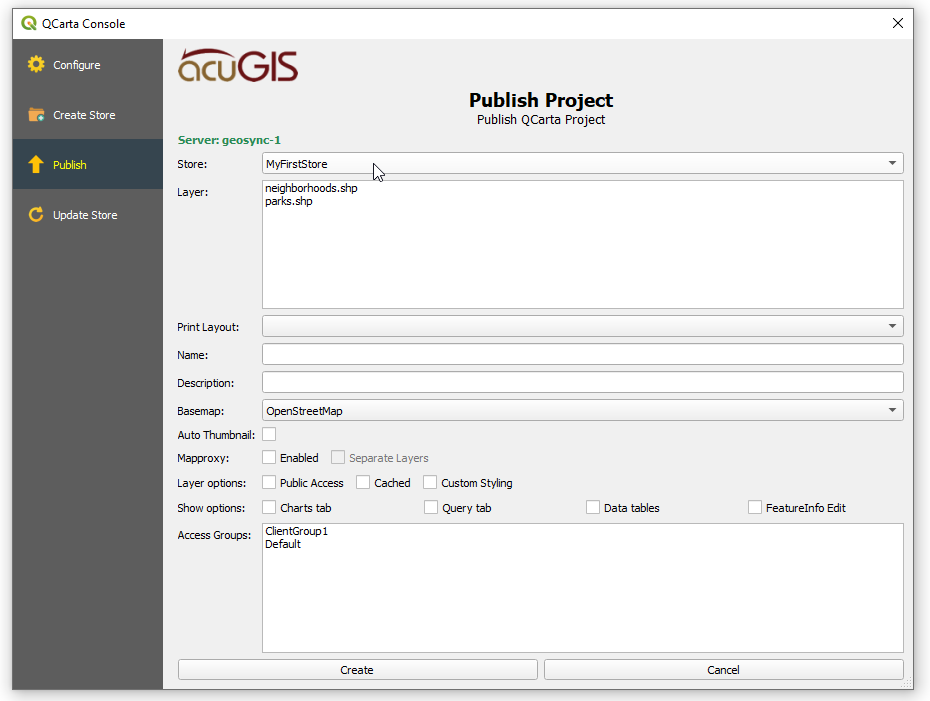Viewport: 930px width, 701px height.
Task: Enable Custom Styling checkbox
Action: pyautogui.click(x=430, y=482)
